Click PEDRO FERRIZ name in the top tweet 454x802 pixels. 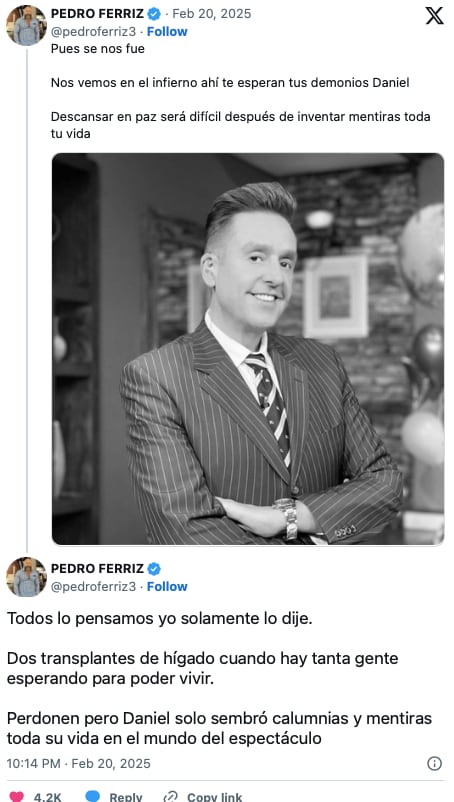[97, 14]
